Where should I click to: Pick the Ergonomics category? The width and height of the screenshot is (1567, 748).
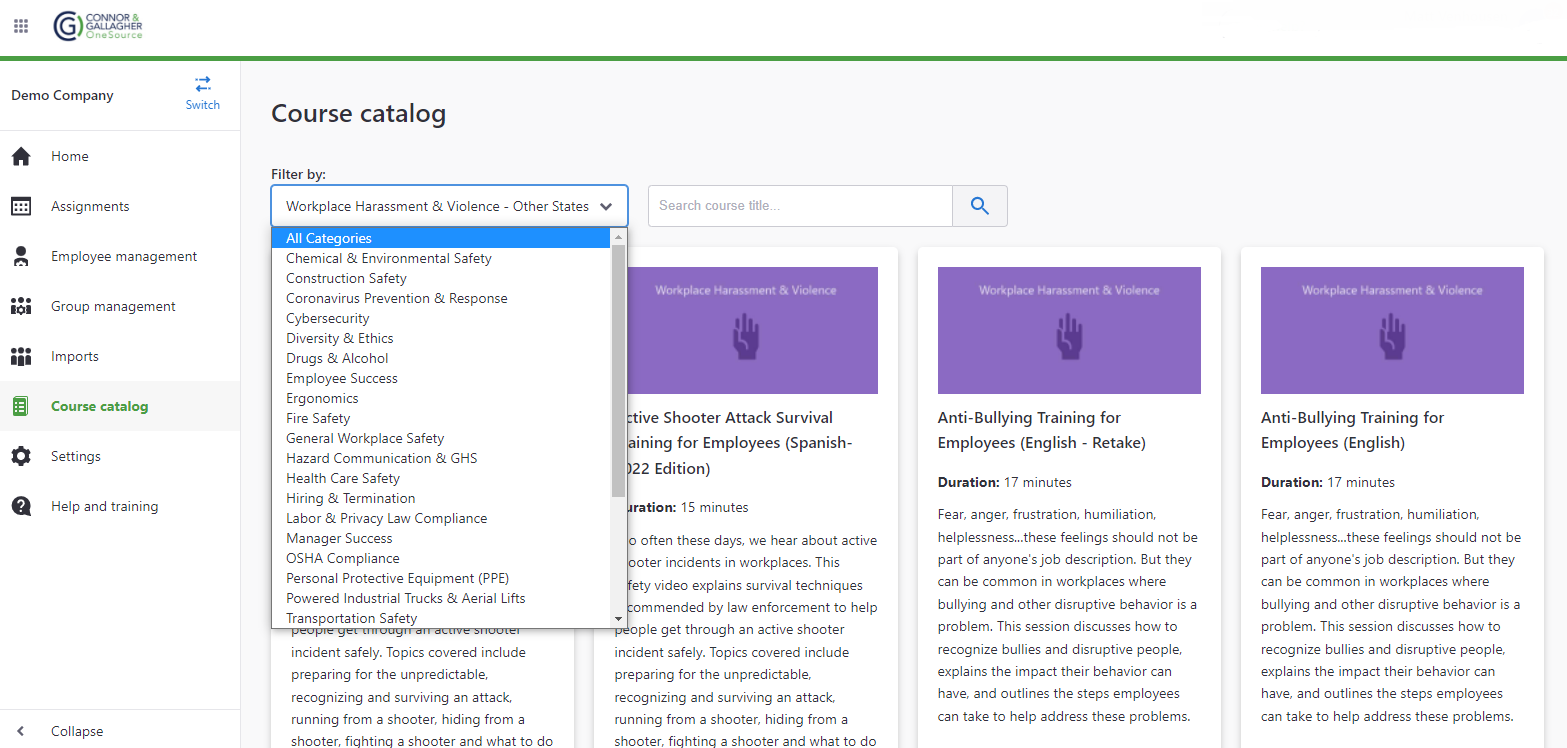tap(441, 398)
